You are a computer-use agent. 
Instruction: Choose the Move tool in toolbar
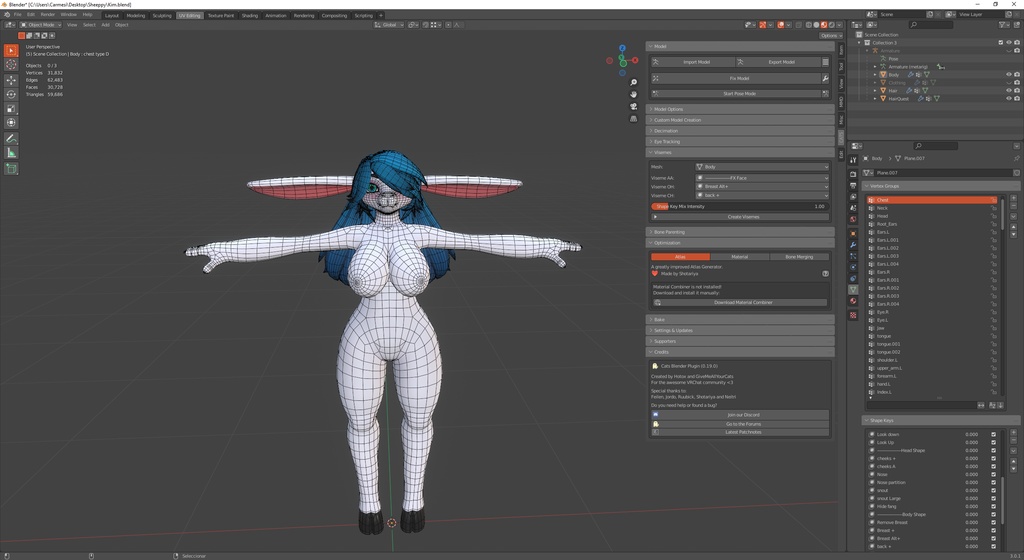pos(11,80)
